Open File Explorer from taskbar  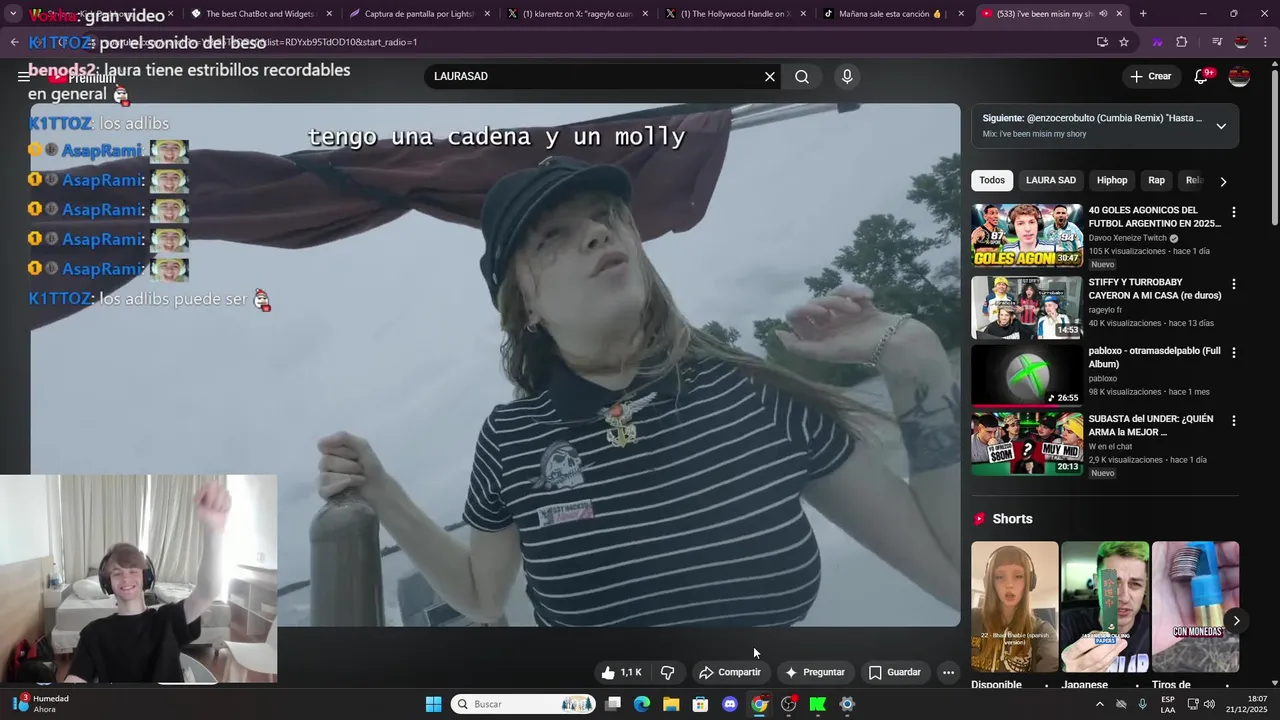point(671,704)
